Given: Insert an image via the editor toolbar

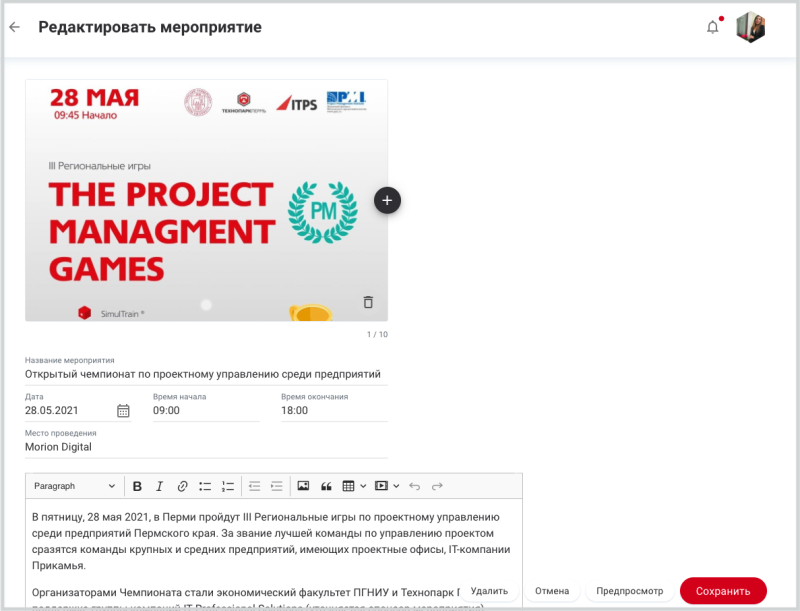Looking at the screenshot, I should click(303, 486).
